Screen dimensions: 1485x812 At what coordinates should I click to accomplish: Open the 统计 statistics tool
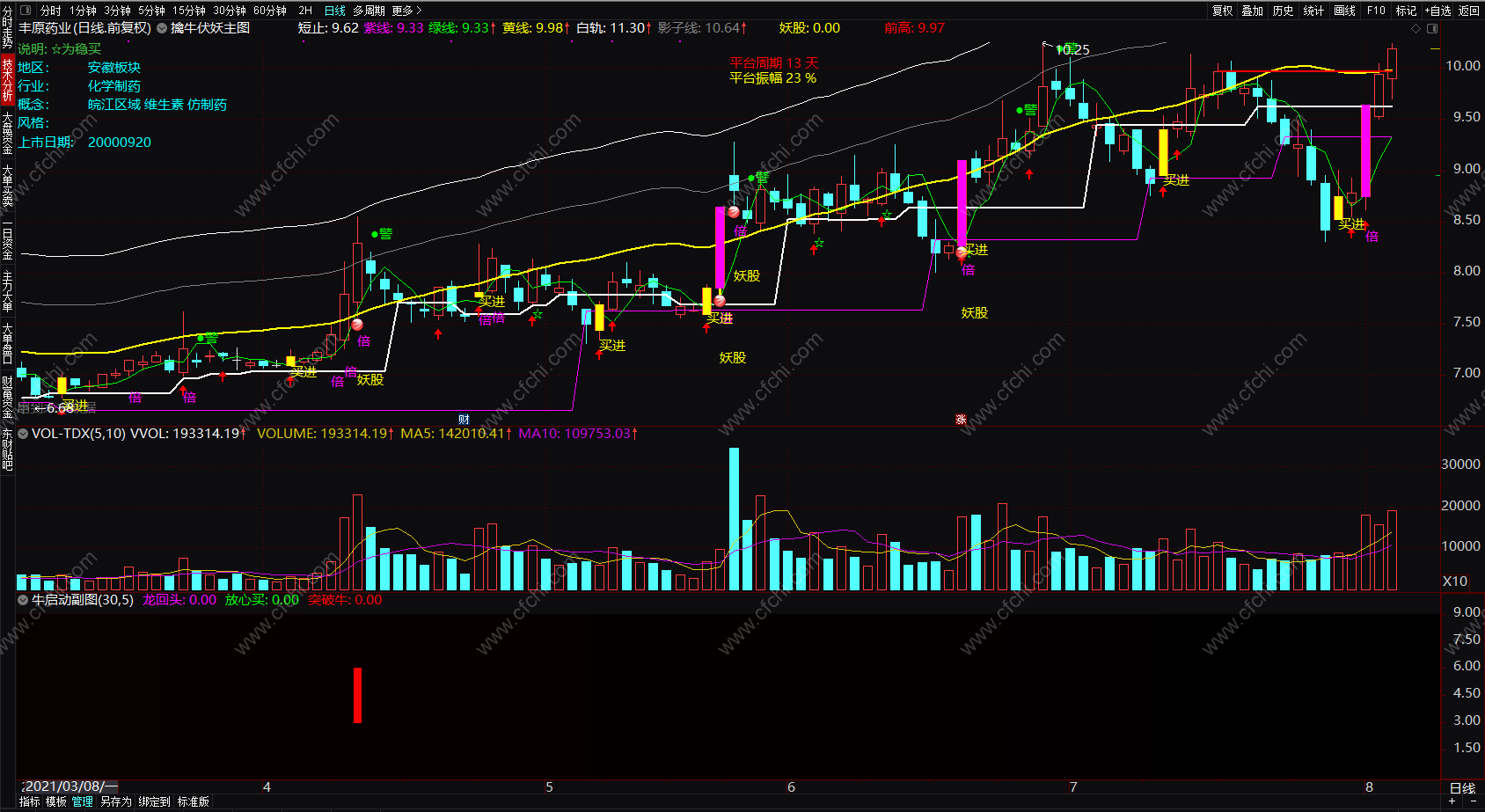pos(1313,11)
